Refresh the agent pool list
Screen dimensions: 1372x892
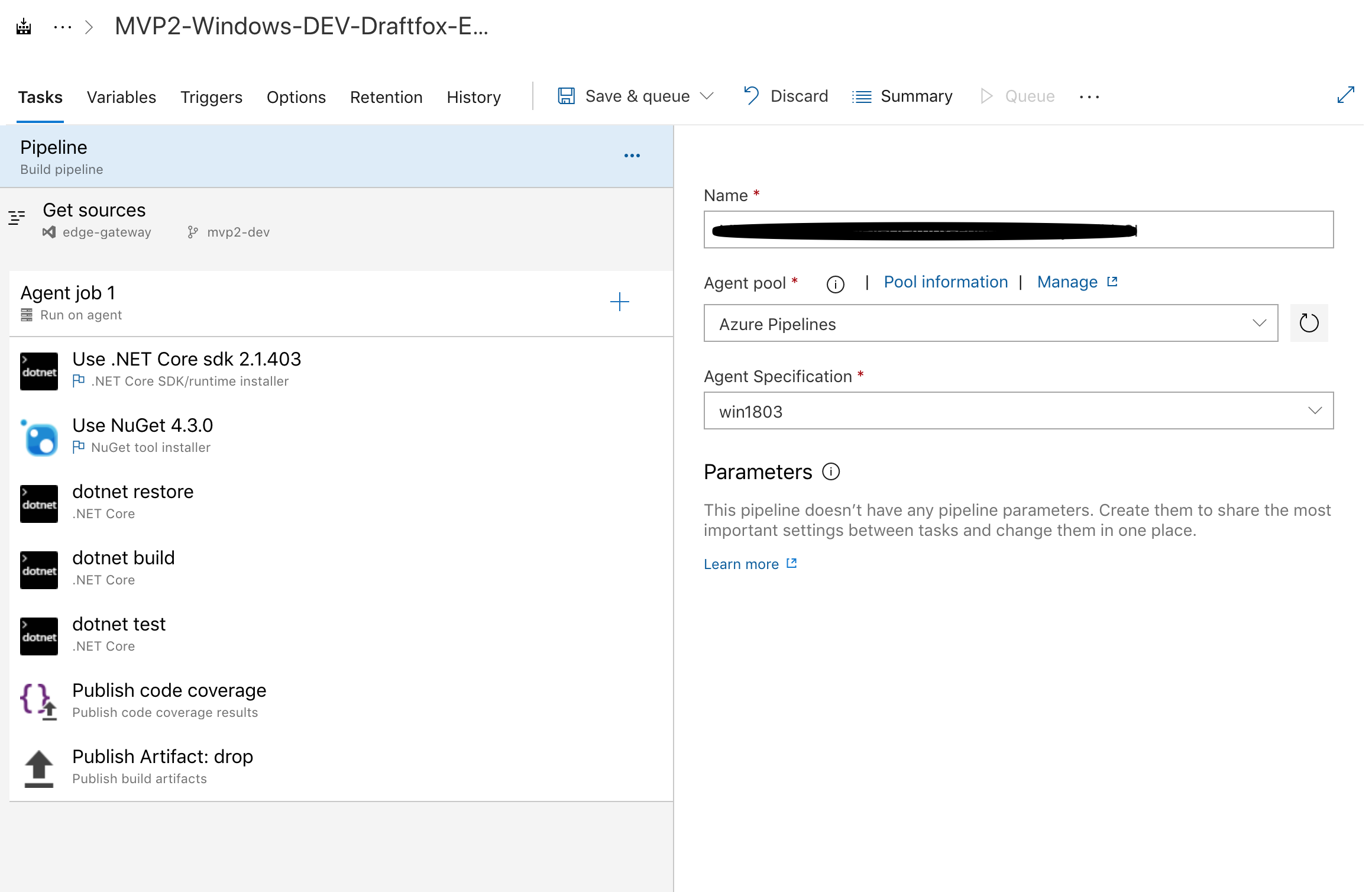click(x=1309, y=323)
